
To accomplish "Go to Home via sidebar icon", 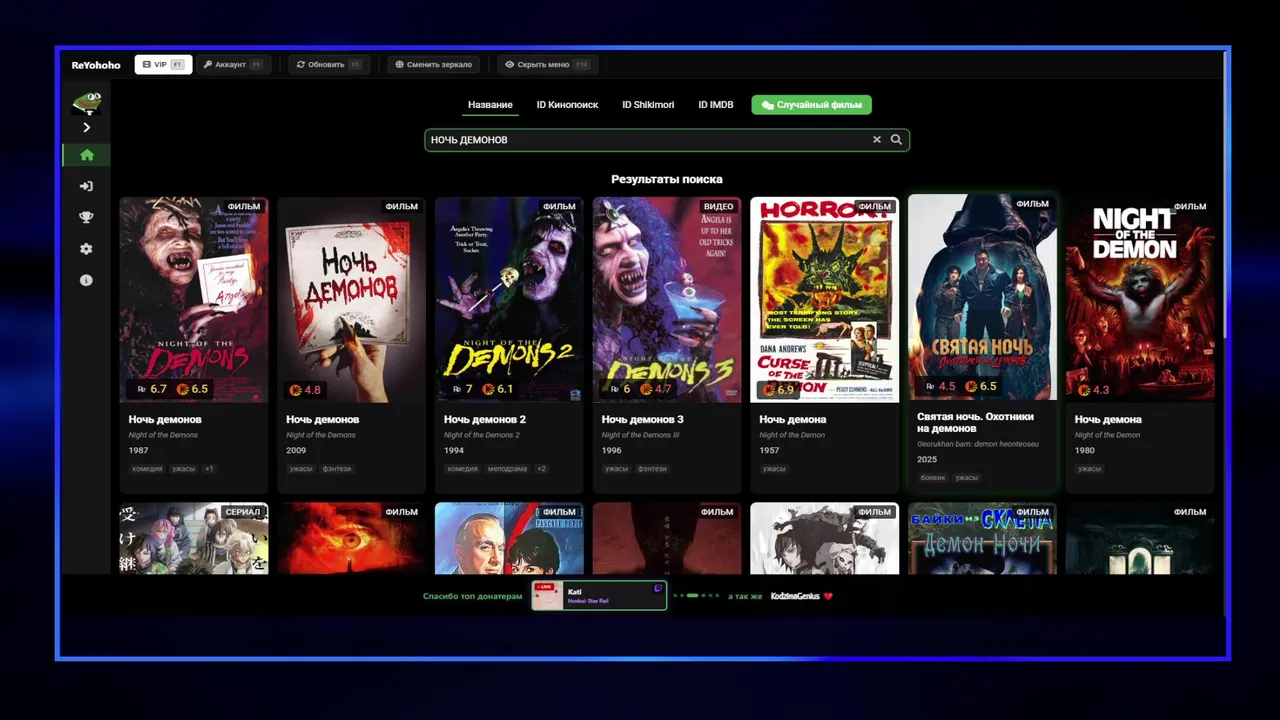I will coord(87,155).
